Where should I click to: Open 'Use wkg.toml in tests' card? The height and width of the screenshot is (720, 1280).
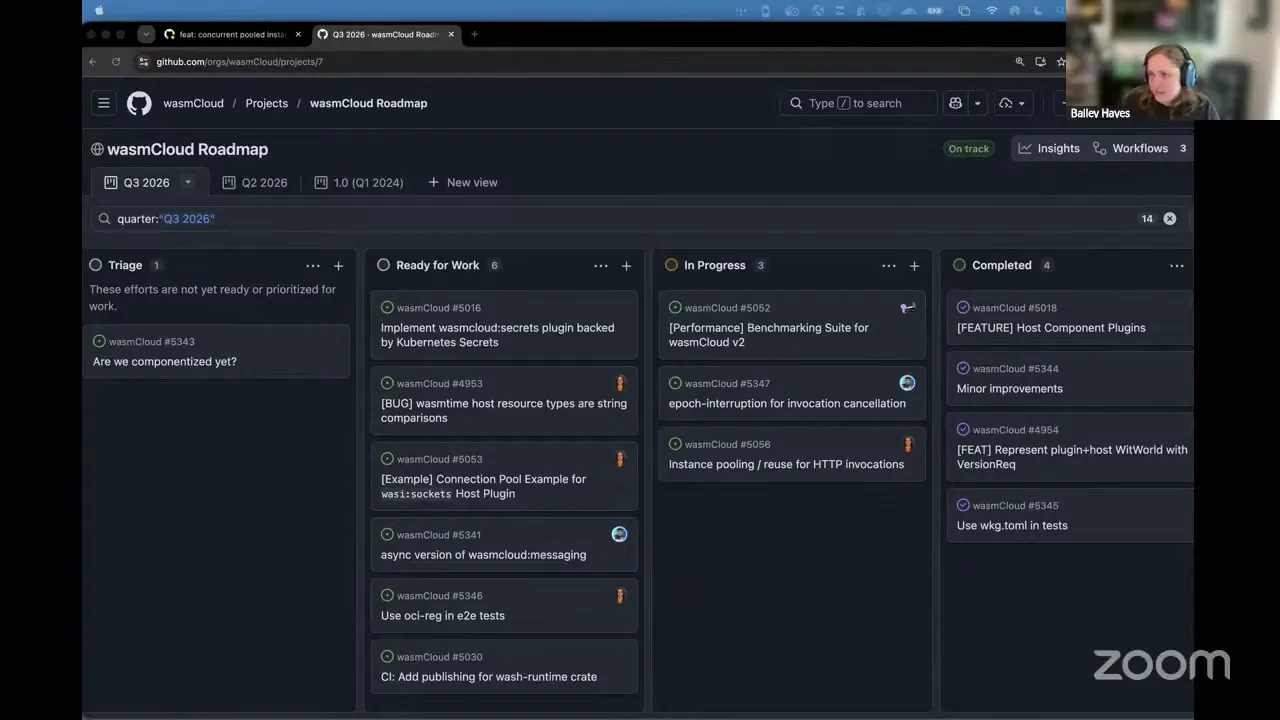click(x=1012, y=526)
